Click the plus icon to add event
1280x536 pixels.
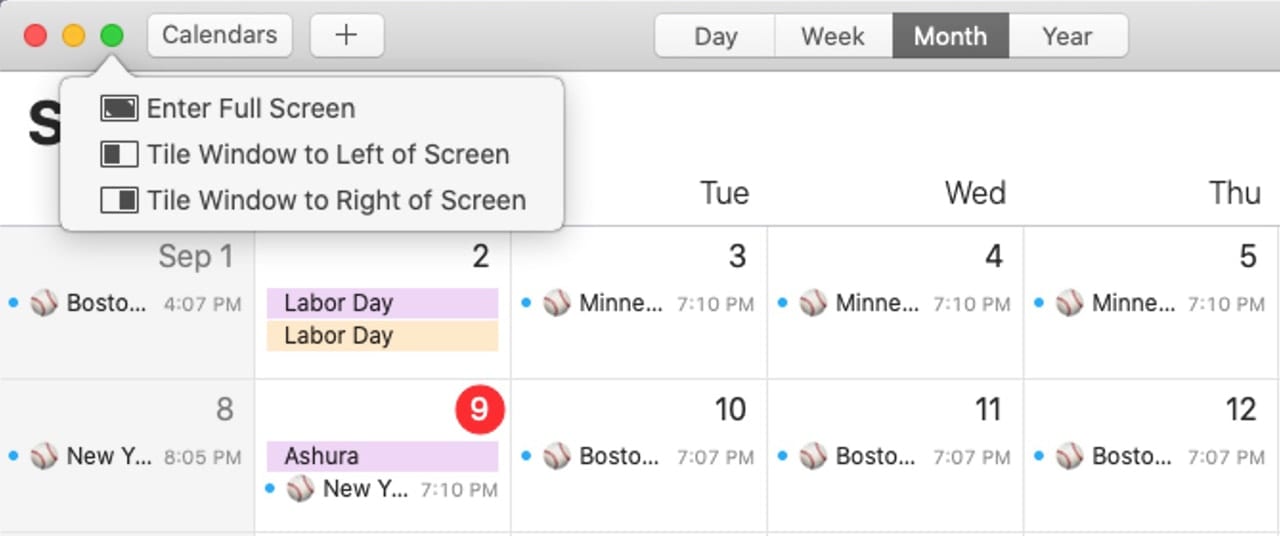pos(346,36)
